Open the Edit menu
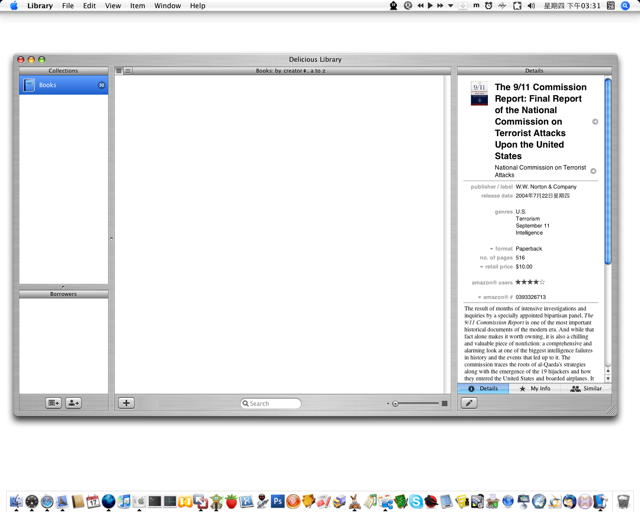This screenshot has width=640, height=512. point(89,6)
